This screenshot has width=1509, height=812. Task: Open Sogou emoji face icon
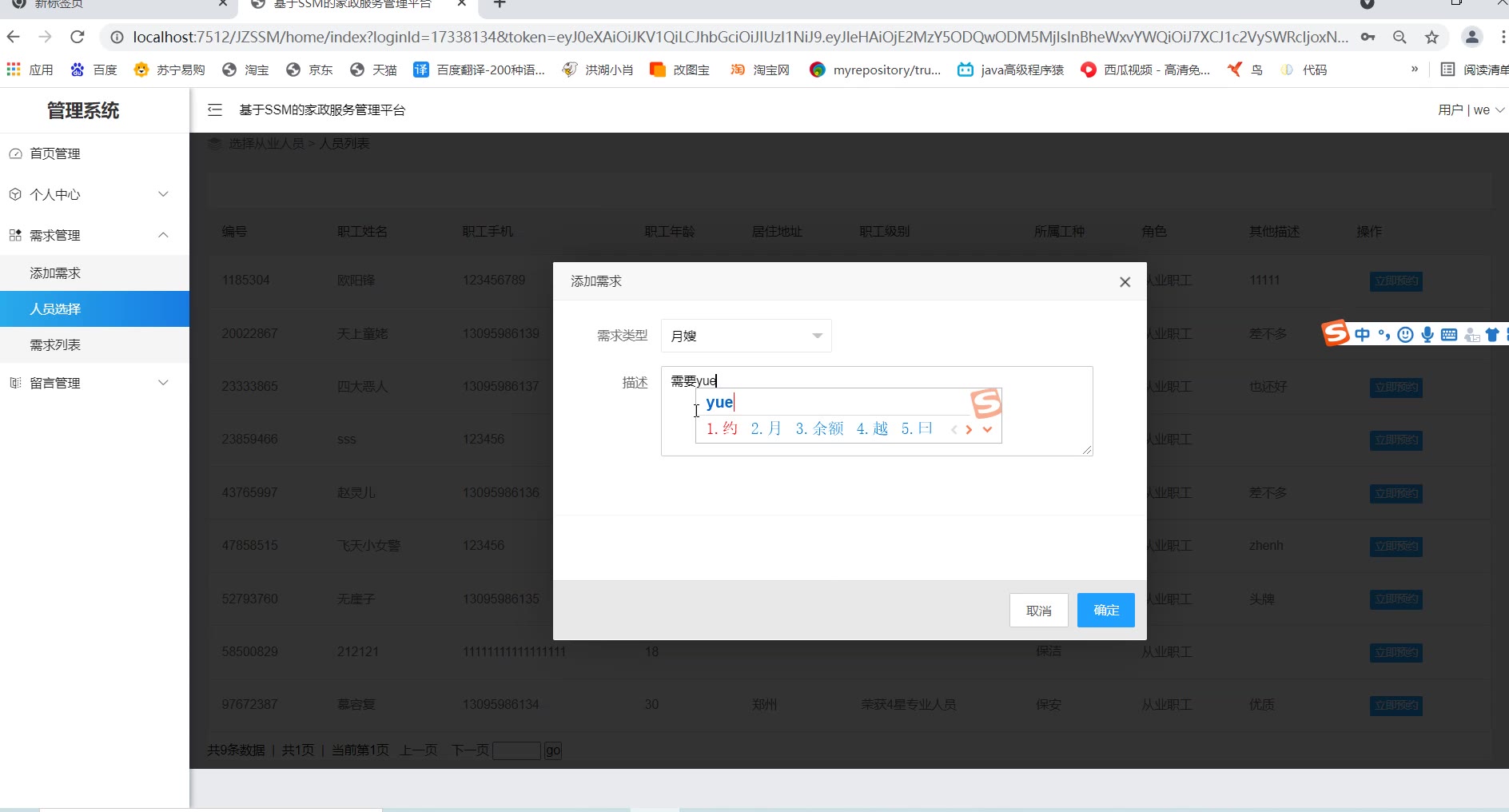click(1405, 335)
